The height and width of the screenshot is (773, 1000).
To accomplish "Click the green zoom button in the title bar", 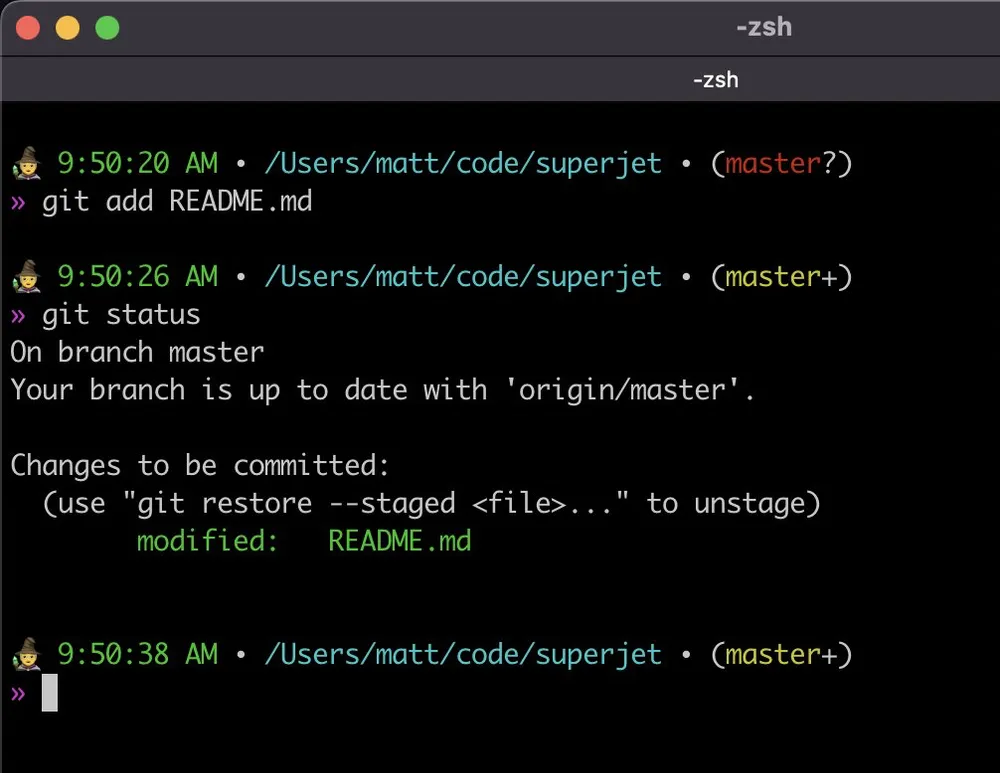I will point(106,28).
